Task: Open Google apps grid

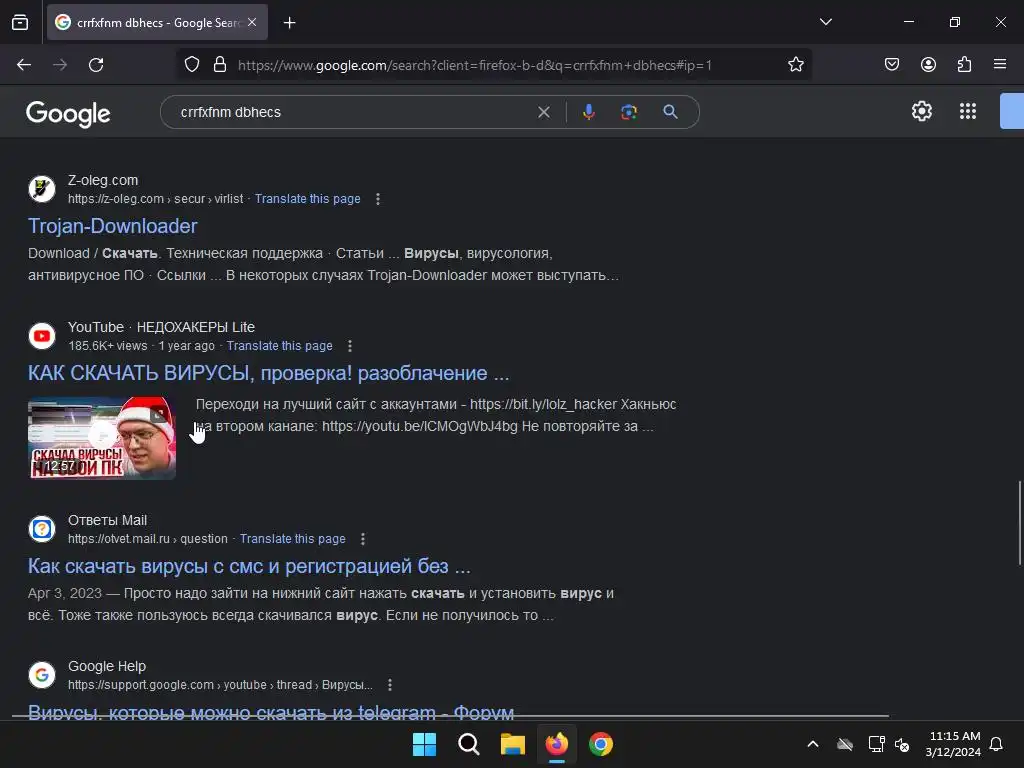Action: pyautogui.click(x=968, y=111)
